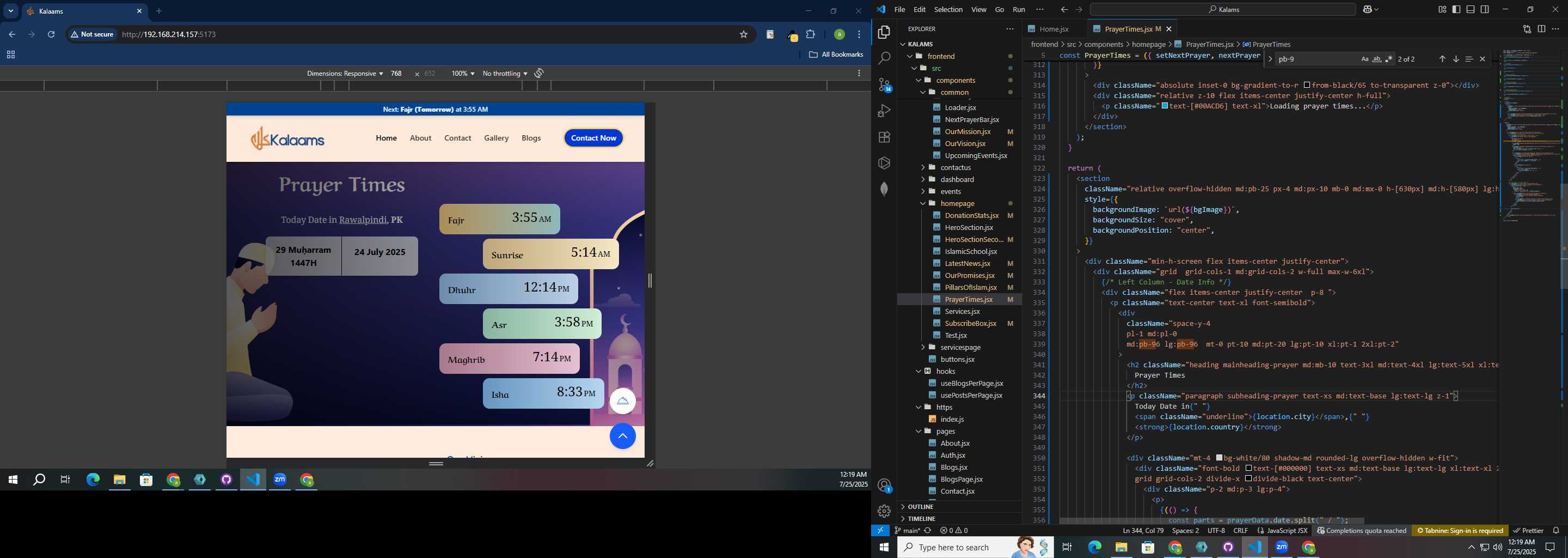The image size is (1568, 558).
Task: Click Blogs in the Kalaams site navigation
Action: pos(531,138)
